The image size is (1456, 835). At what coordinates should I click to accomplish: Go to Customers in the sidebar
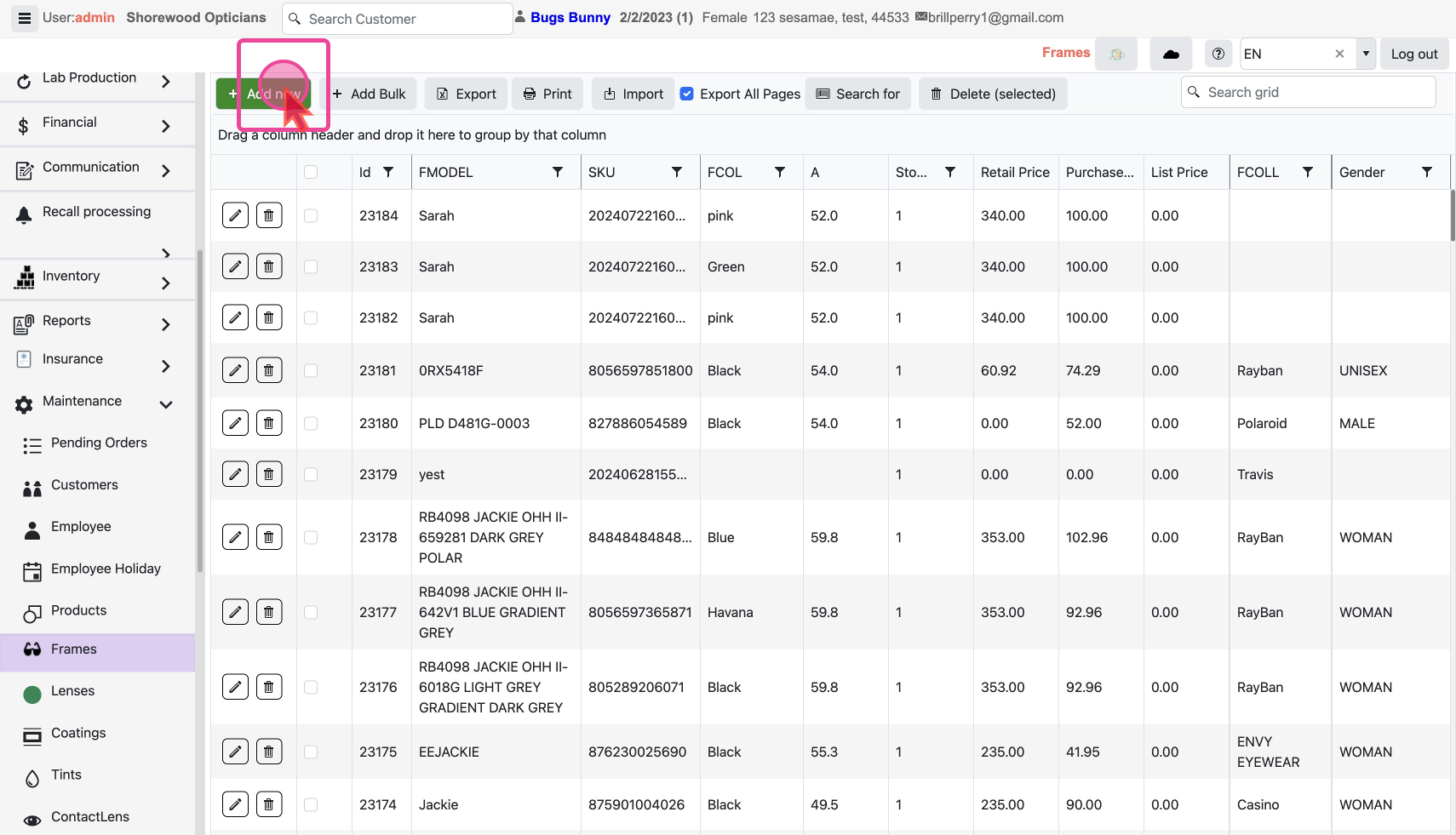coord(84,485)
